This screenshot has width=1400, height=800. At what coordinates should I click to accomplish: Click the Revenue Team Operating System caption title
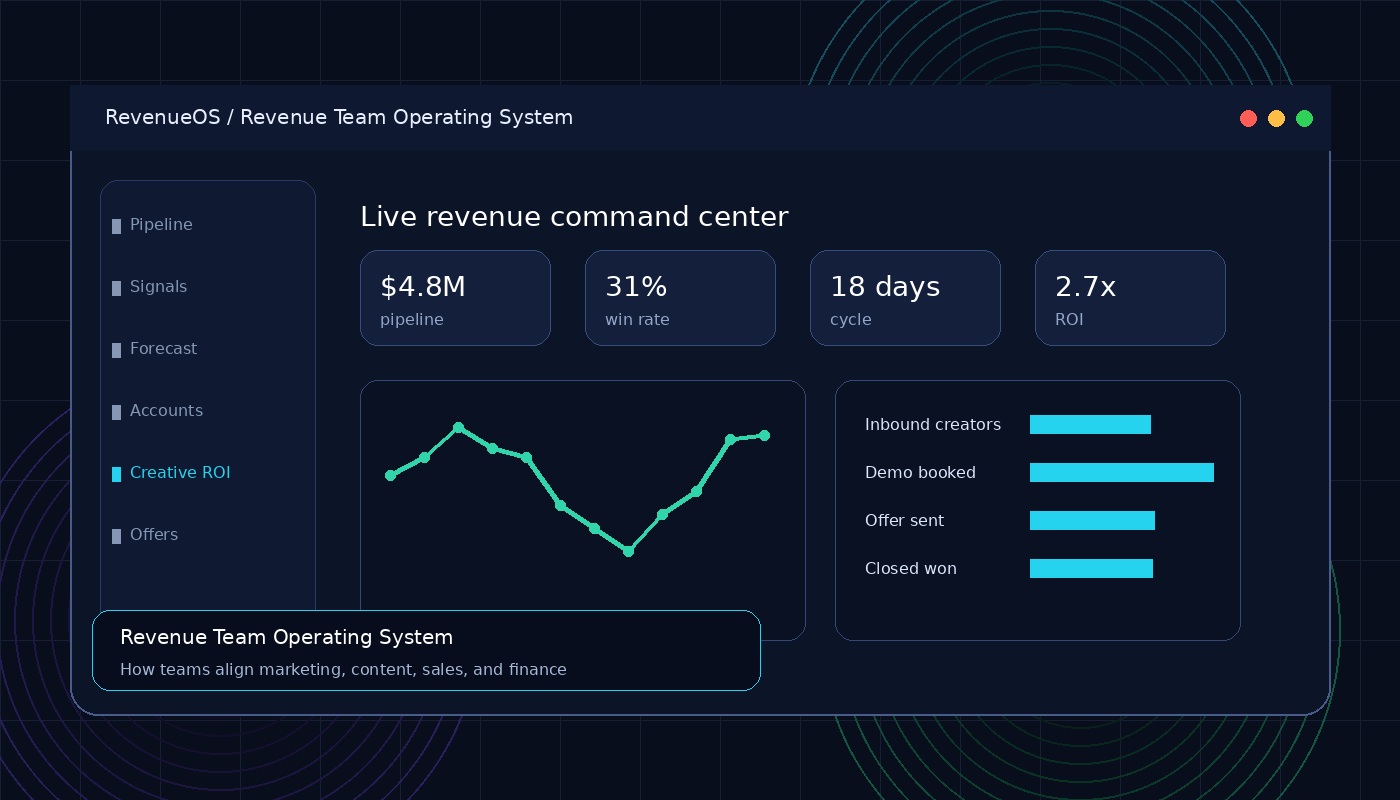tap(286, 638)
